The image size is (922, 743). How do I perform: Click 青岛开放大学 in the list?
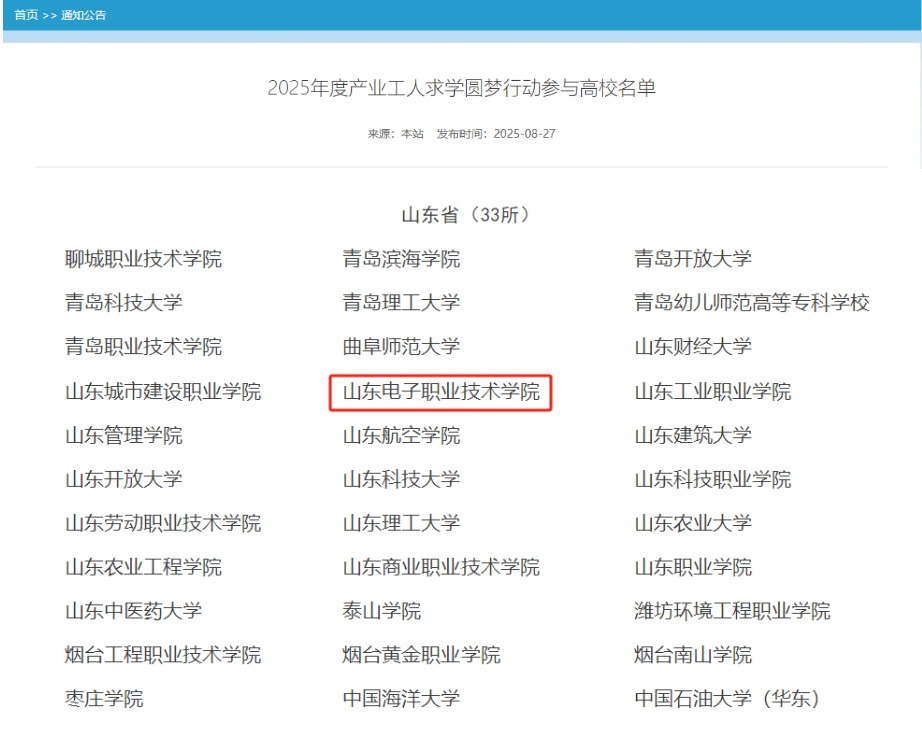pos(692,259)
